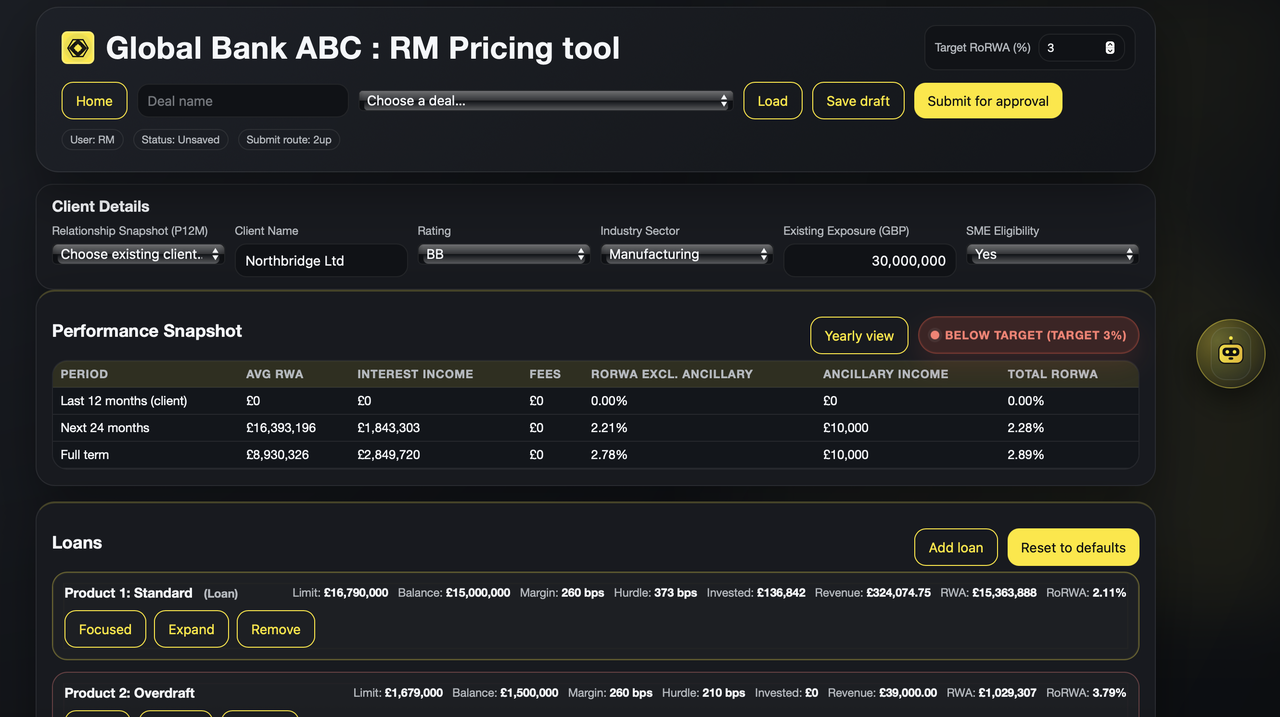The width and height of the screenshot is (1280, 717).
Task: Click the Deal name input field
Action: tap(242, 101)
